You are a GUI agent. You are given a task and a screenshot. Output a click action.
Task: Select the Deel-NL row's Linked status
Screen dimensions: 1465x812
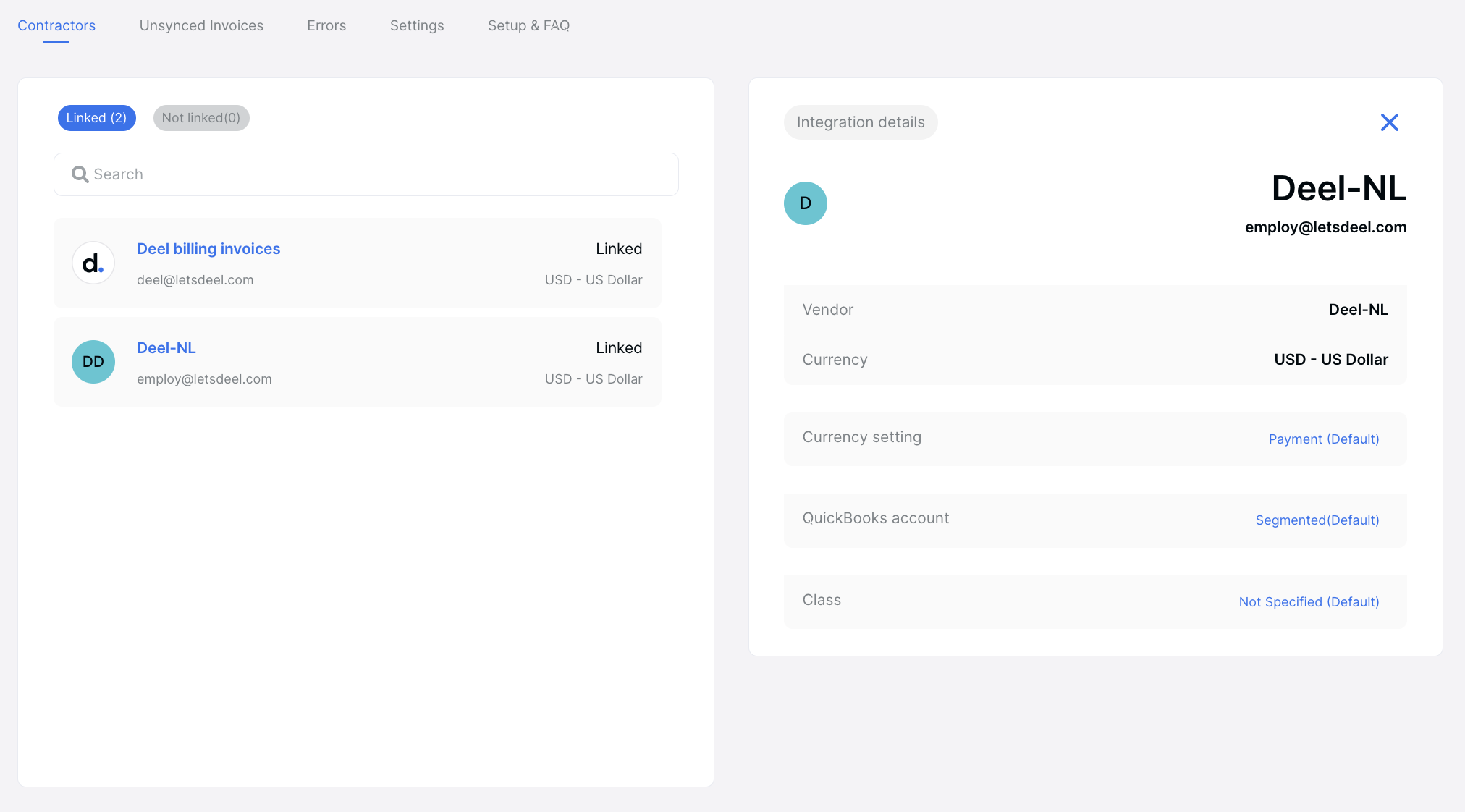(x=618, y=348)
